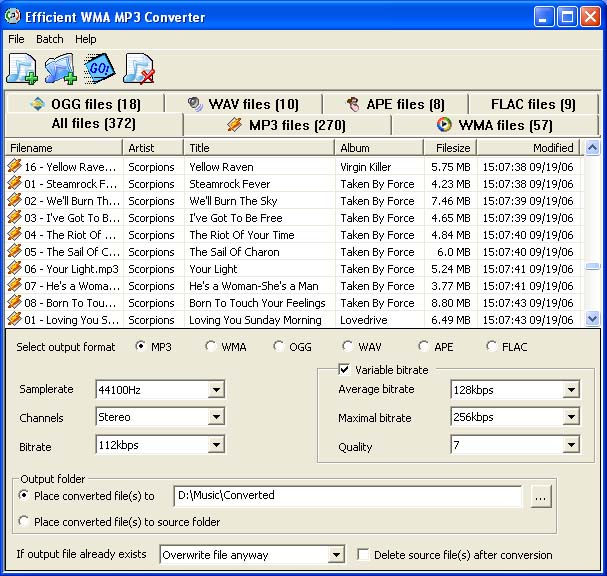Select APE output format
Screen dimensions: 607x576
[x=423, y=346]
